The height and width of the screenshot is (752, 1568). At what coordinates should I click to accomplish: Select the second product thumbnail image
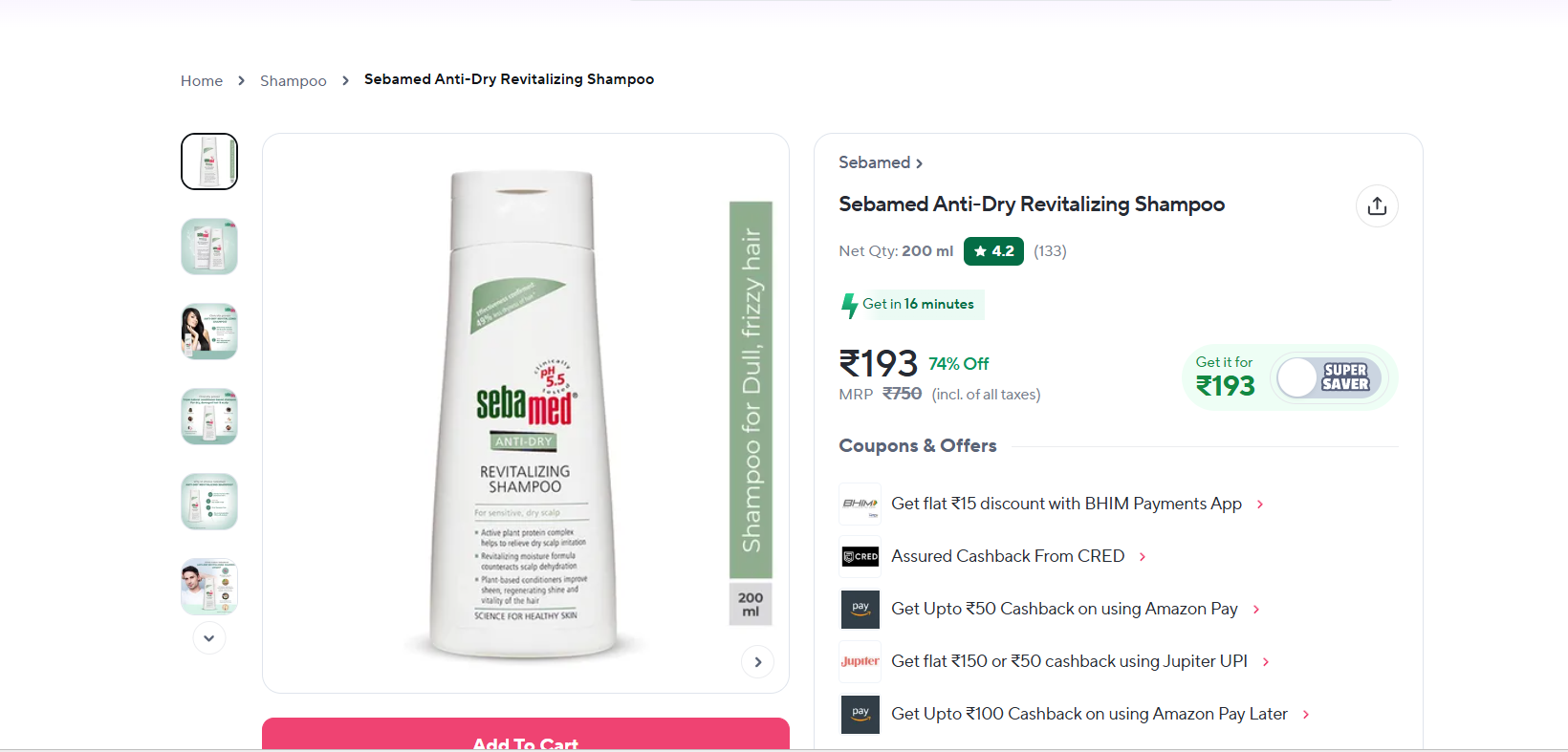pyautogui.click(x=209, y=247)
